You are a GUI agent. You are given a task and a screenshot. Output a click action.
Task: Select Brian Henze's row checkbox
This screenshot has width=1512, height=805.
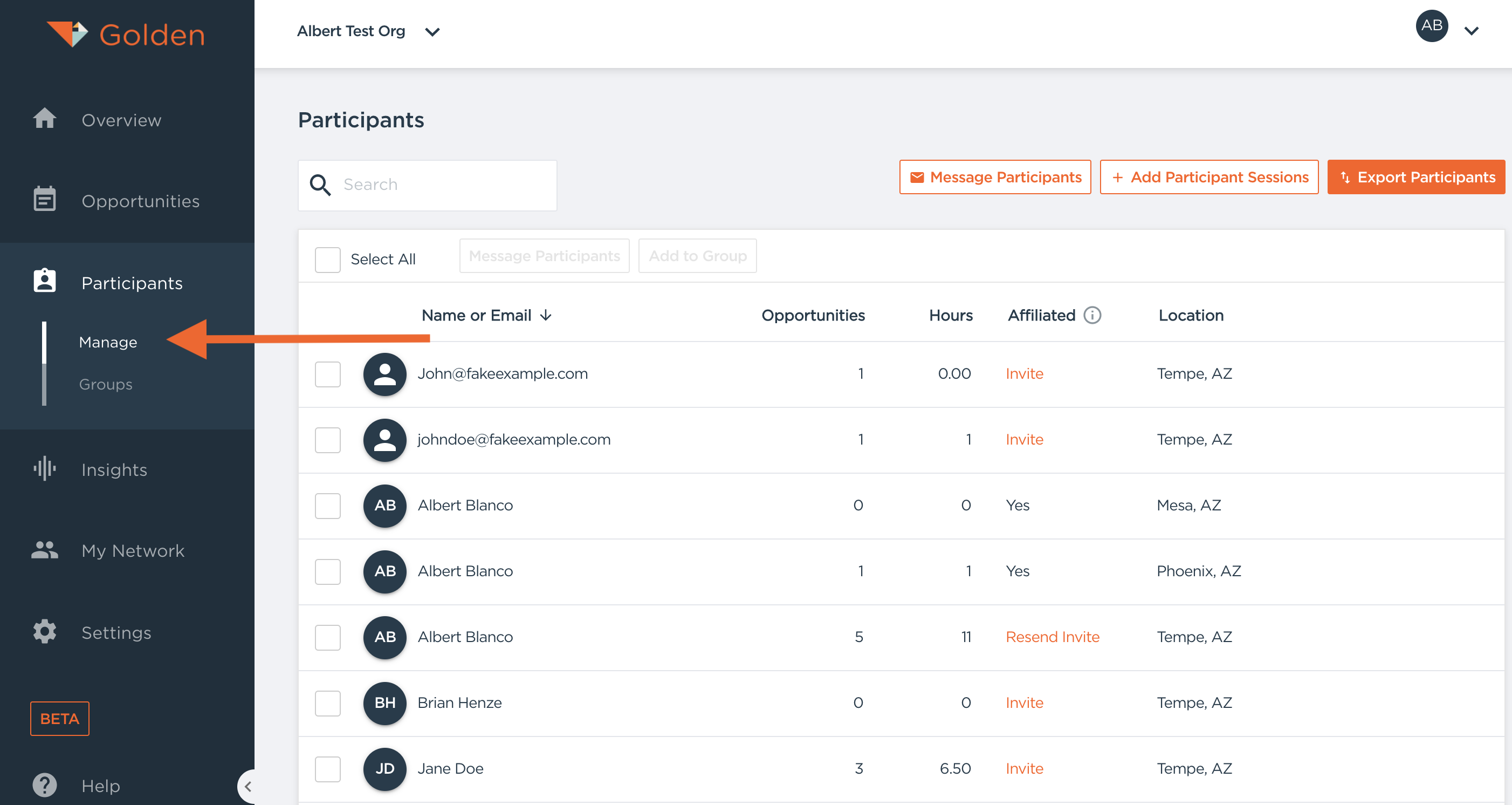click(327, 703)
